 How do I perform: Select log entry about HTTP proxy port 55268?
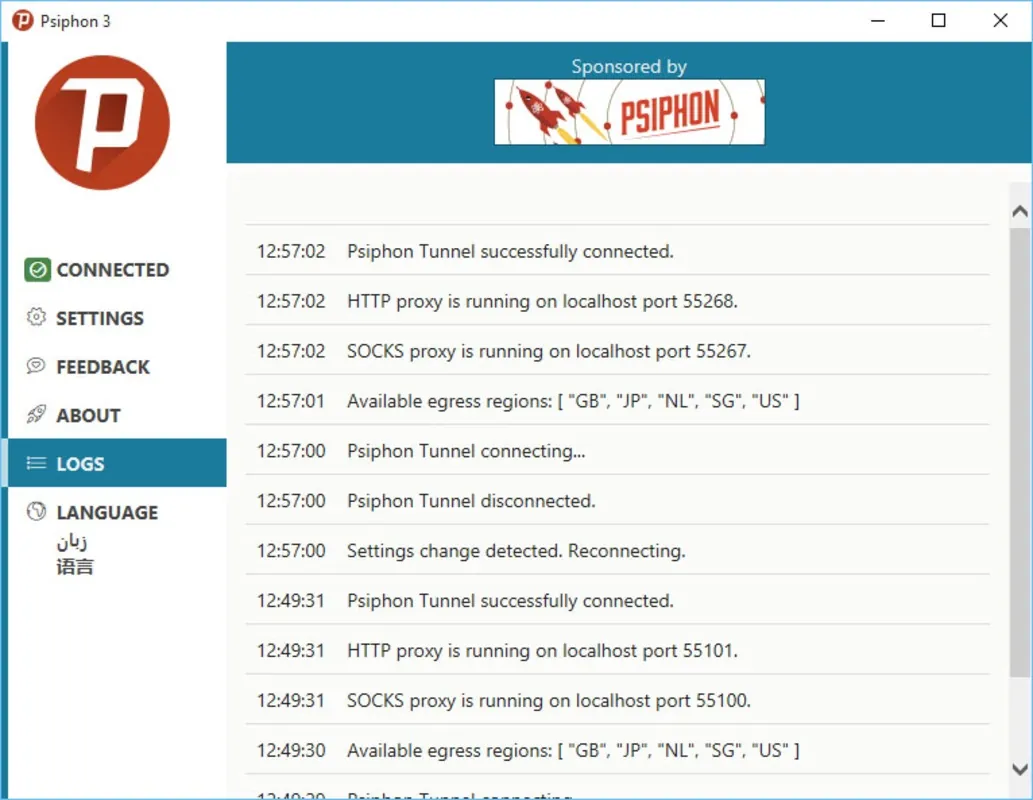(x=617, y=300)
